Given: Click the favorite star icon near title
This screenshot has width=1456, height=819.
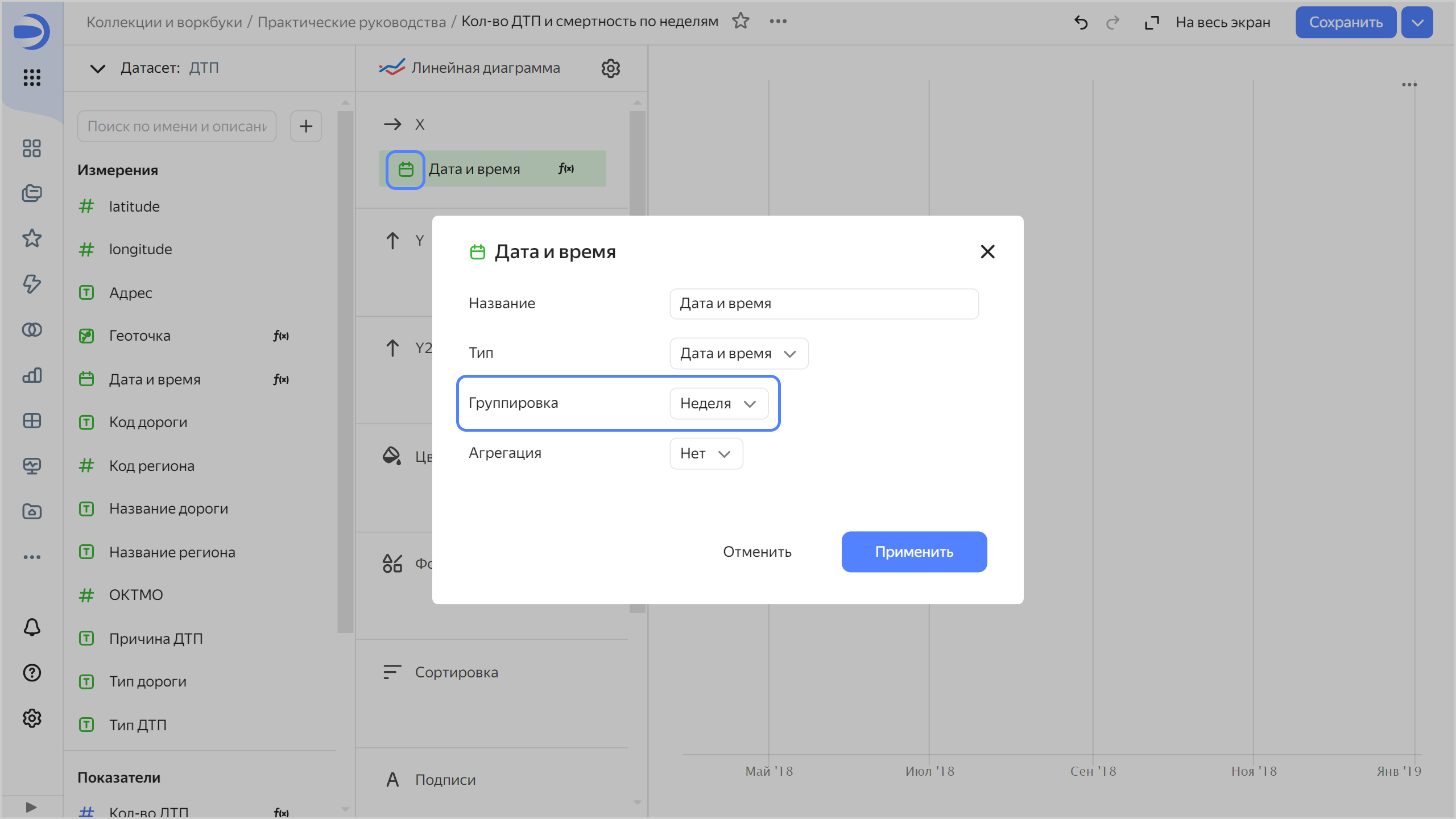Looking at the screenshot, I should pyautogui.click(x=741, y=22).
